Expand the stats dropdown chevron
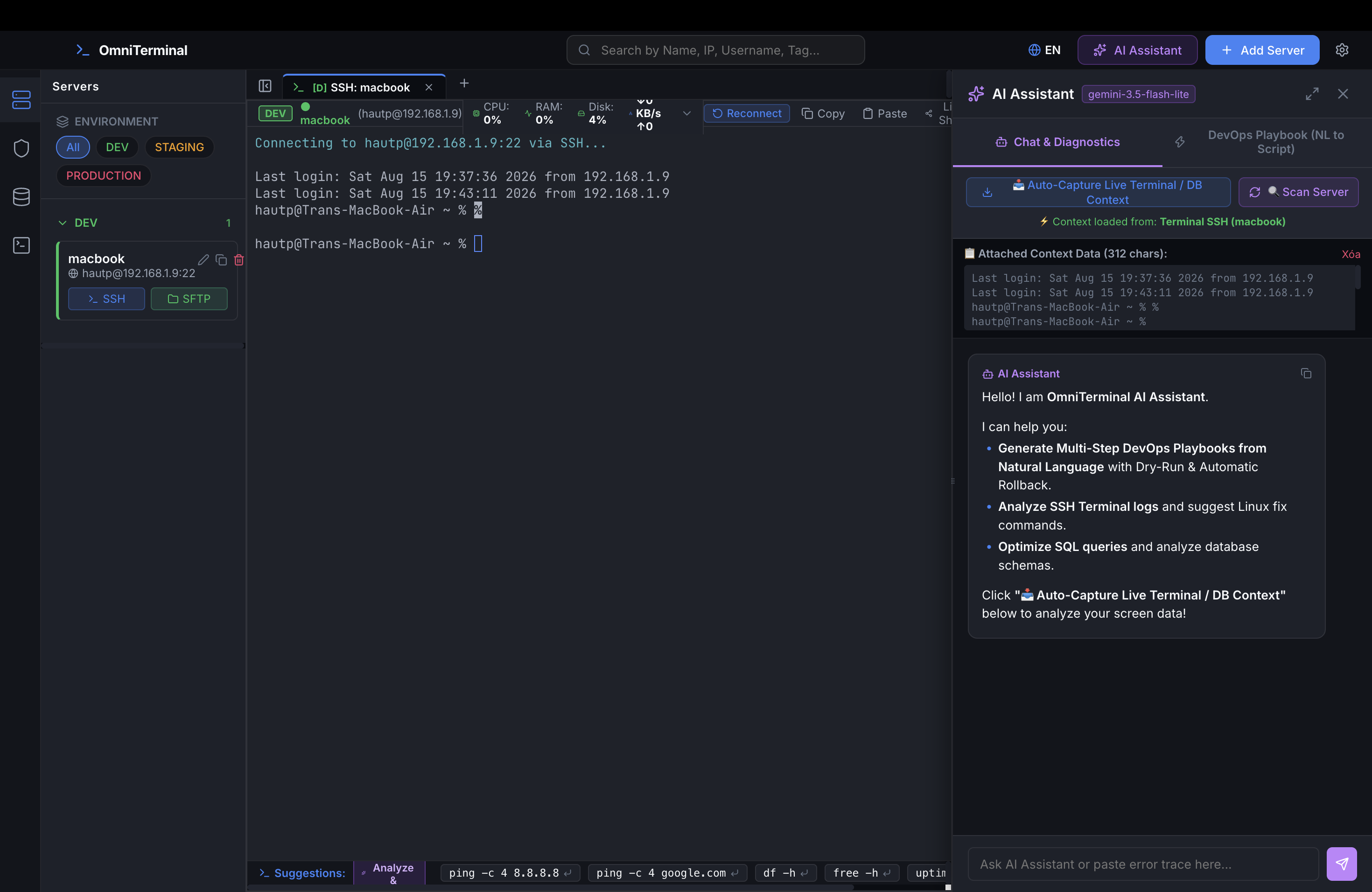 (686, 113)
